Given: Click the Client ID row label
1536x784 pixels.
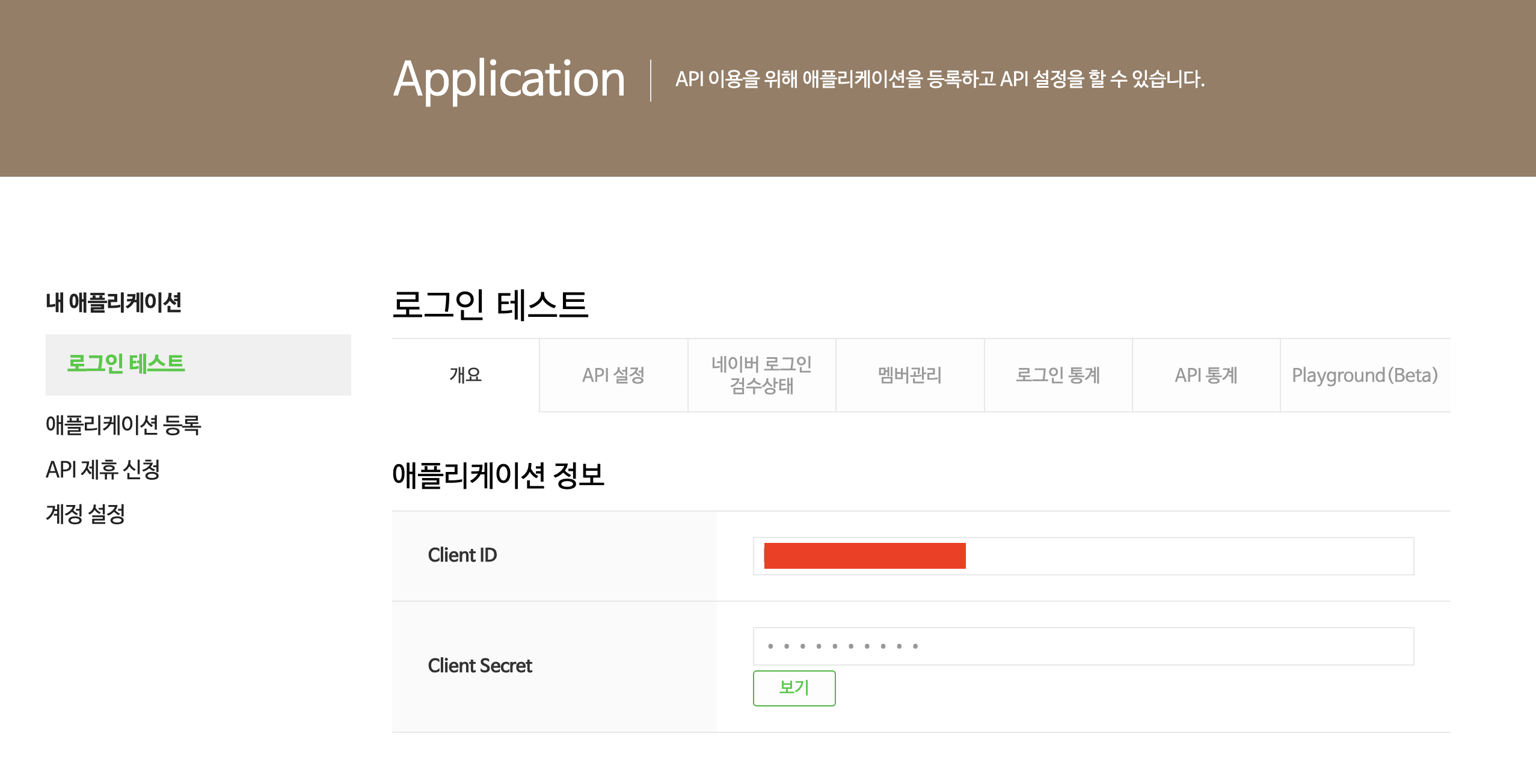Looking at the screenshot, I should [462, 555].
